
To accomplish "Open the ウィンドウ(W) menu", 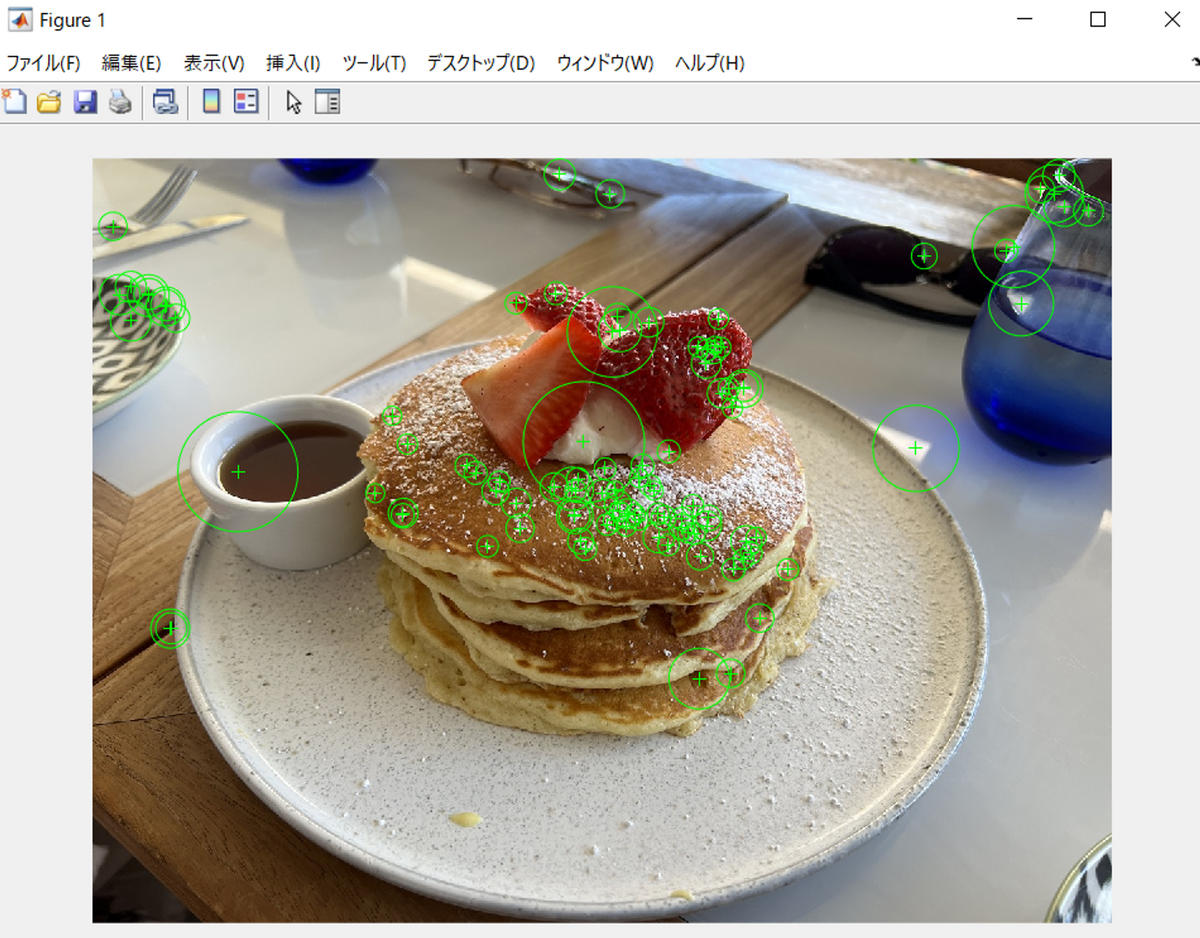I will point(605,63).
